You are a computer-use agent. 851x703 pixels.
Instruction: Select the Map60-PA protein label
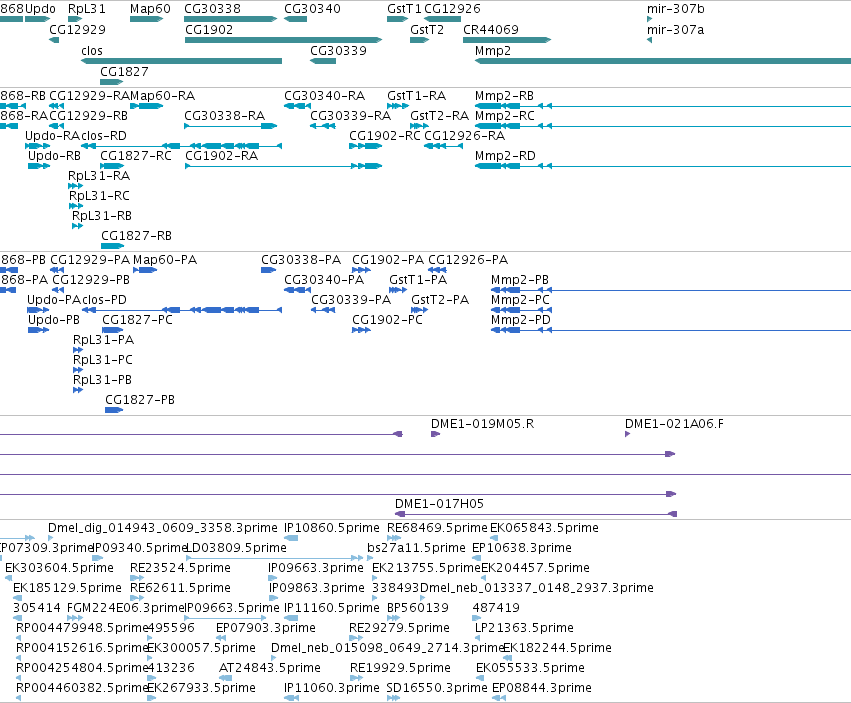coord(165,261)
